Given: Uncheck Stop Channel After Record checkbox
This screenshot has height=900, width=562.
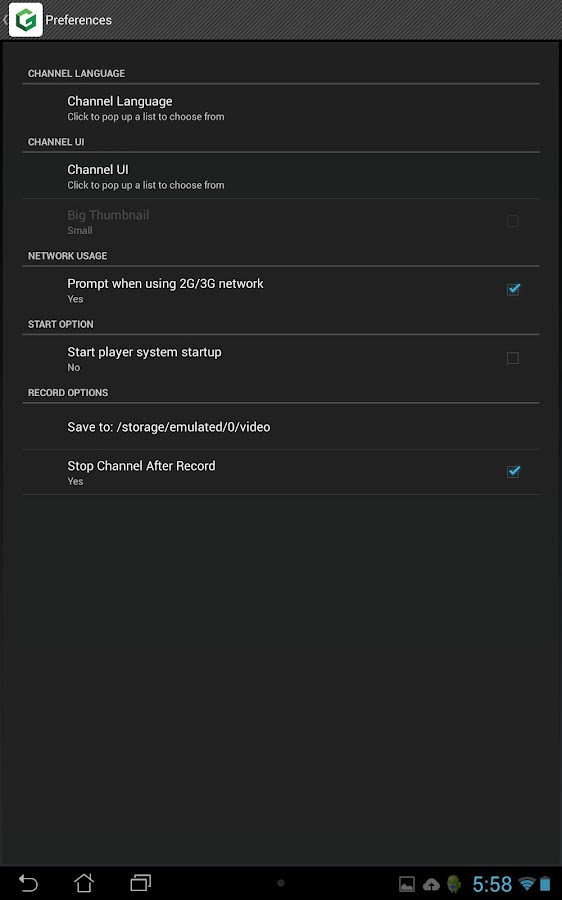Looking at the screenshot, I should 513,472.
